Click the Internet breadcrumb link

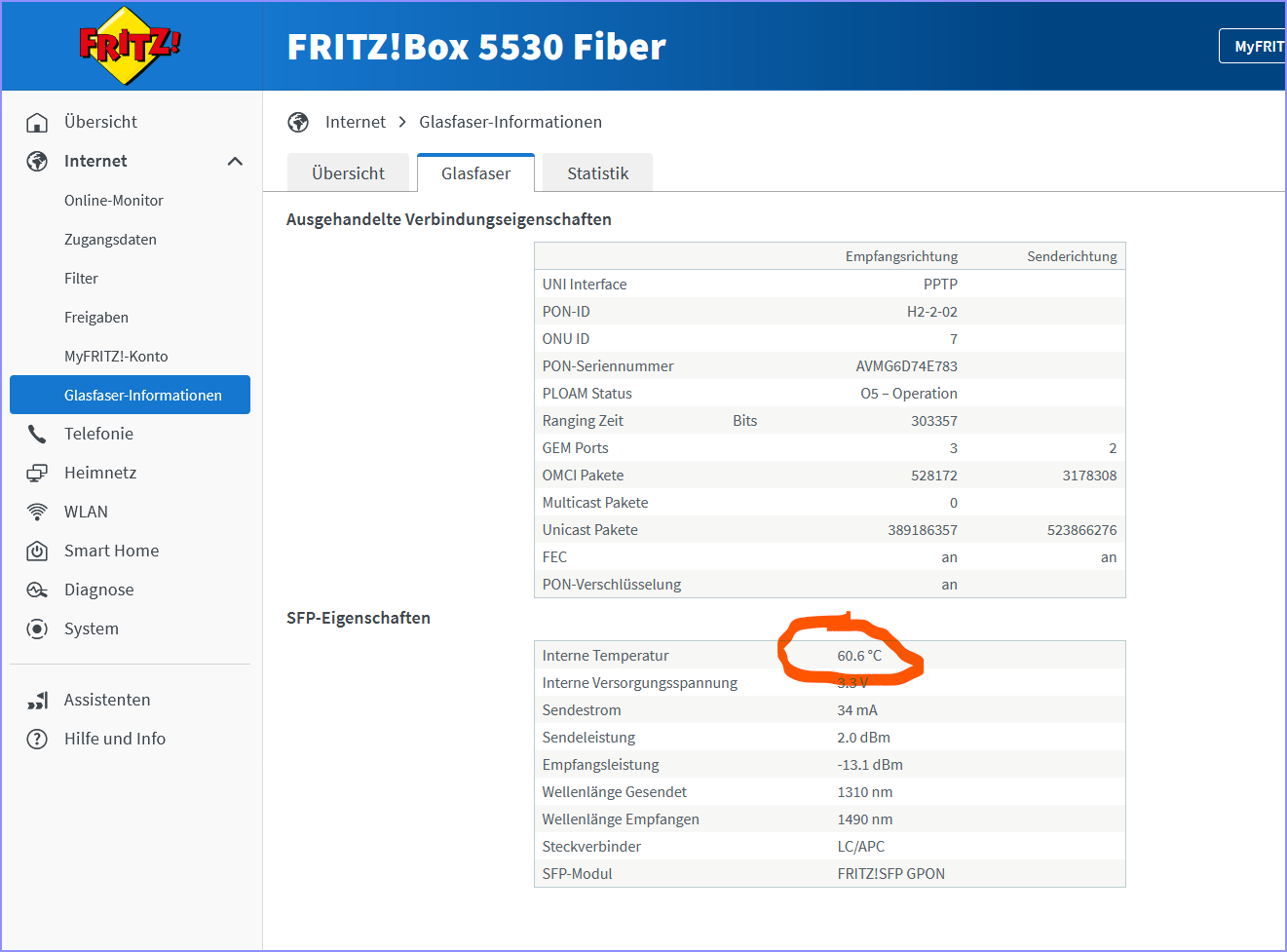(356, 122)
